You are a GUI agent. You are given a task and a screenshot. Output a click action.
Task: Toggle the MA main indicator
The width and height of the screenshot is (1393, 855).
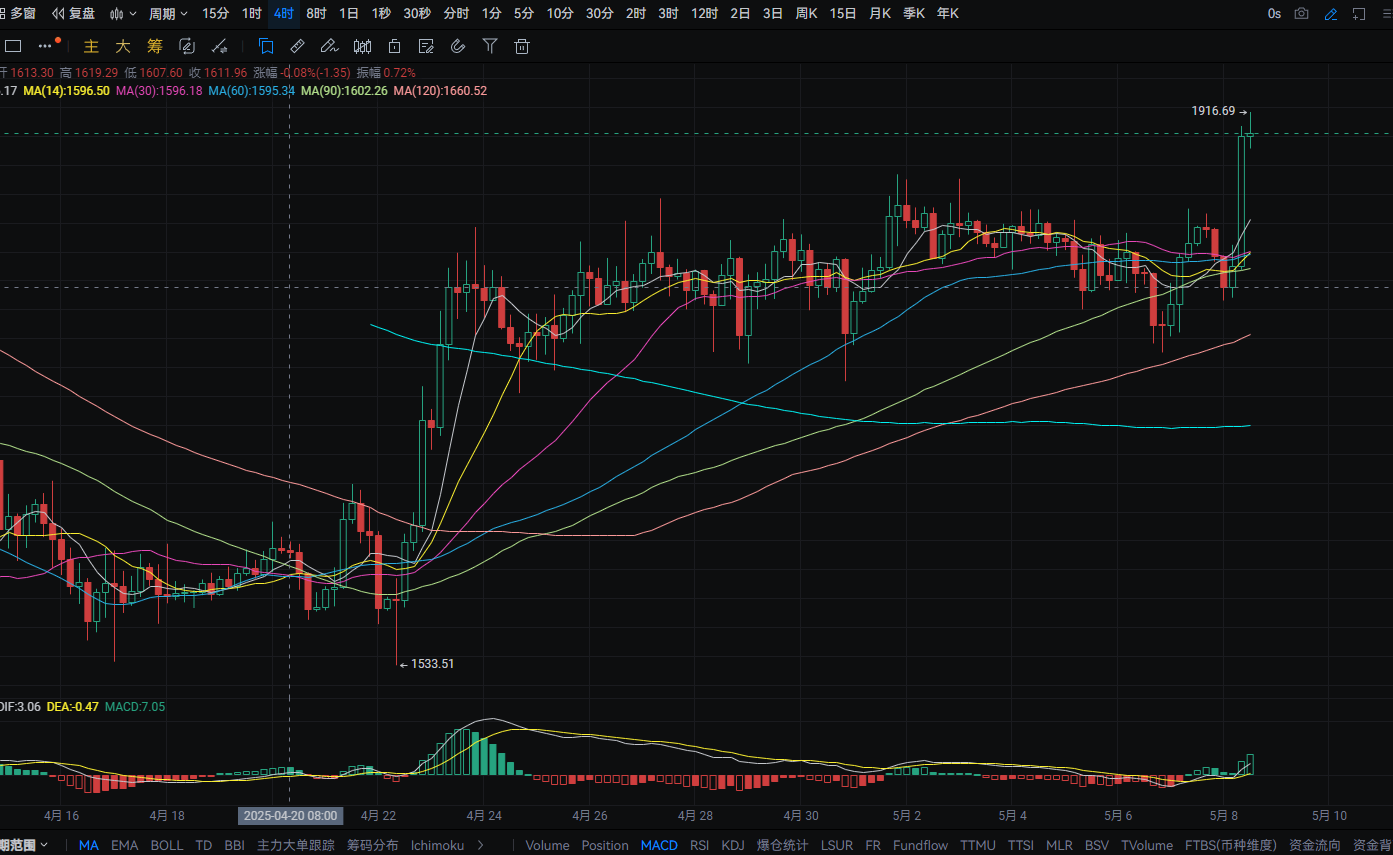(x=89, y=845)
